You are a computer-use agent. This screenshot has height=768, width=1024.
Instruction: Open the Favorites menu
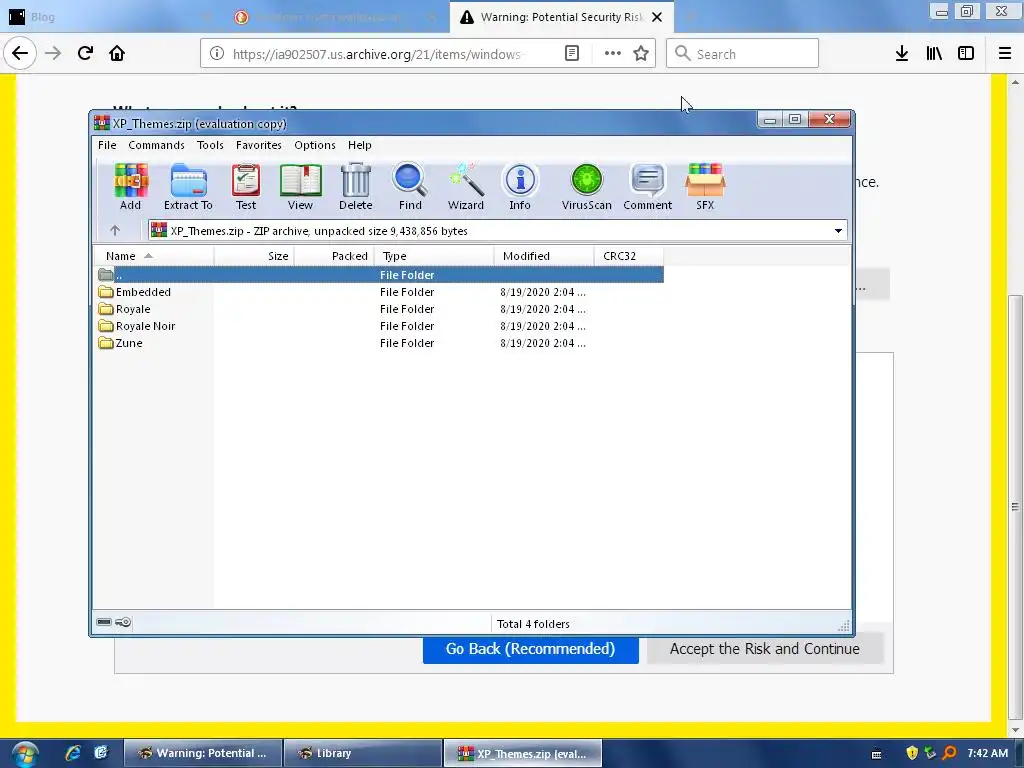tap(259, 145)
